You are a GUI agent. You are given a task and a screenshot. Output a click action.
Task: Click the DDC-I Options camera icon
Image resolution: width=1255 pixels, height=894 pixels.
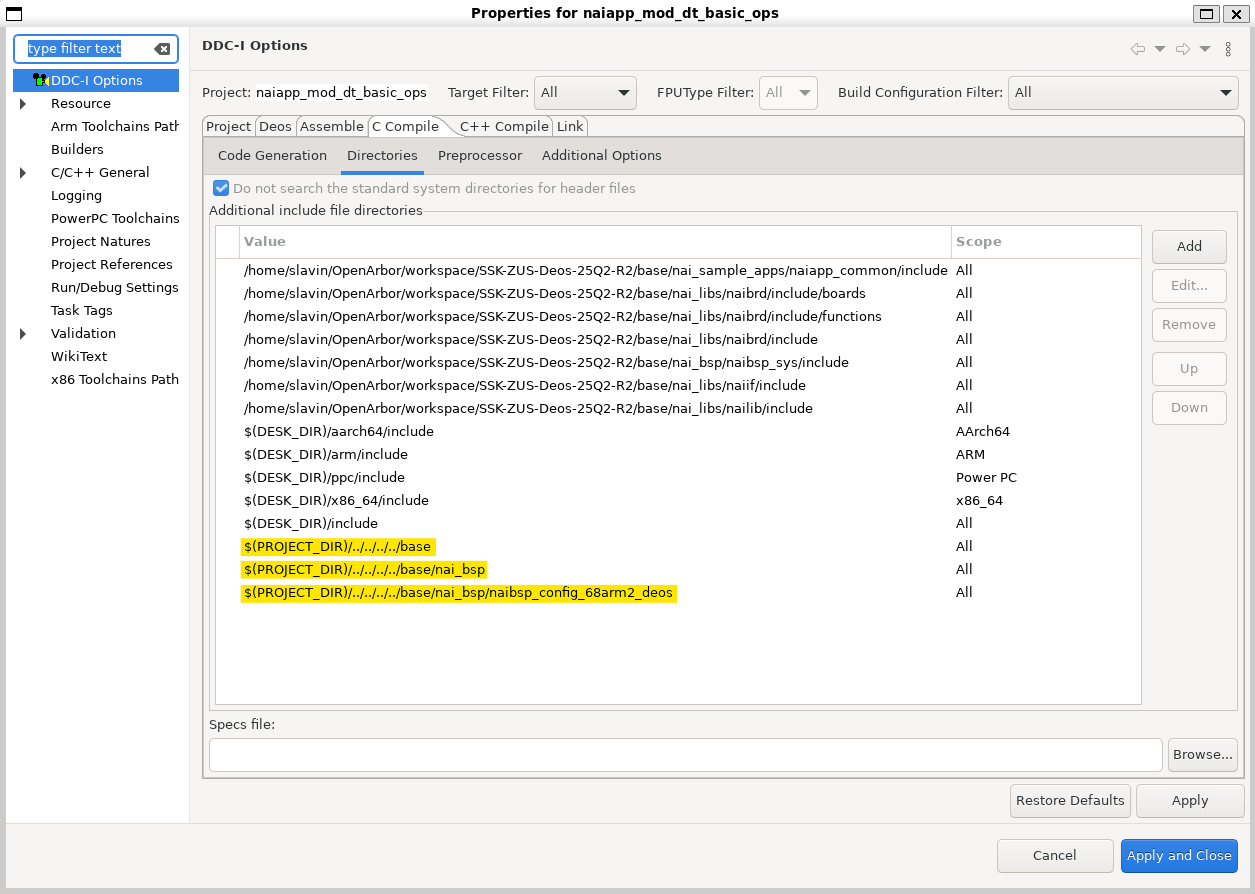[41, 80]
